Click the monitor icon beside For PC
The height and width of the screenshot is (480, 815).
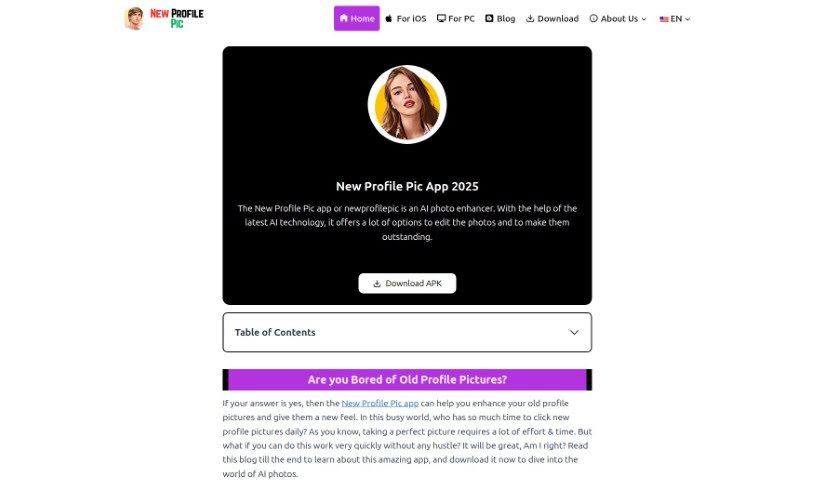441,18
